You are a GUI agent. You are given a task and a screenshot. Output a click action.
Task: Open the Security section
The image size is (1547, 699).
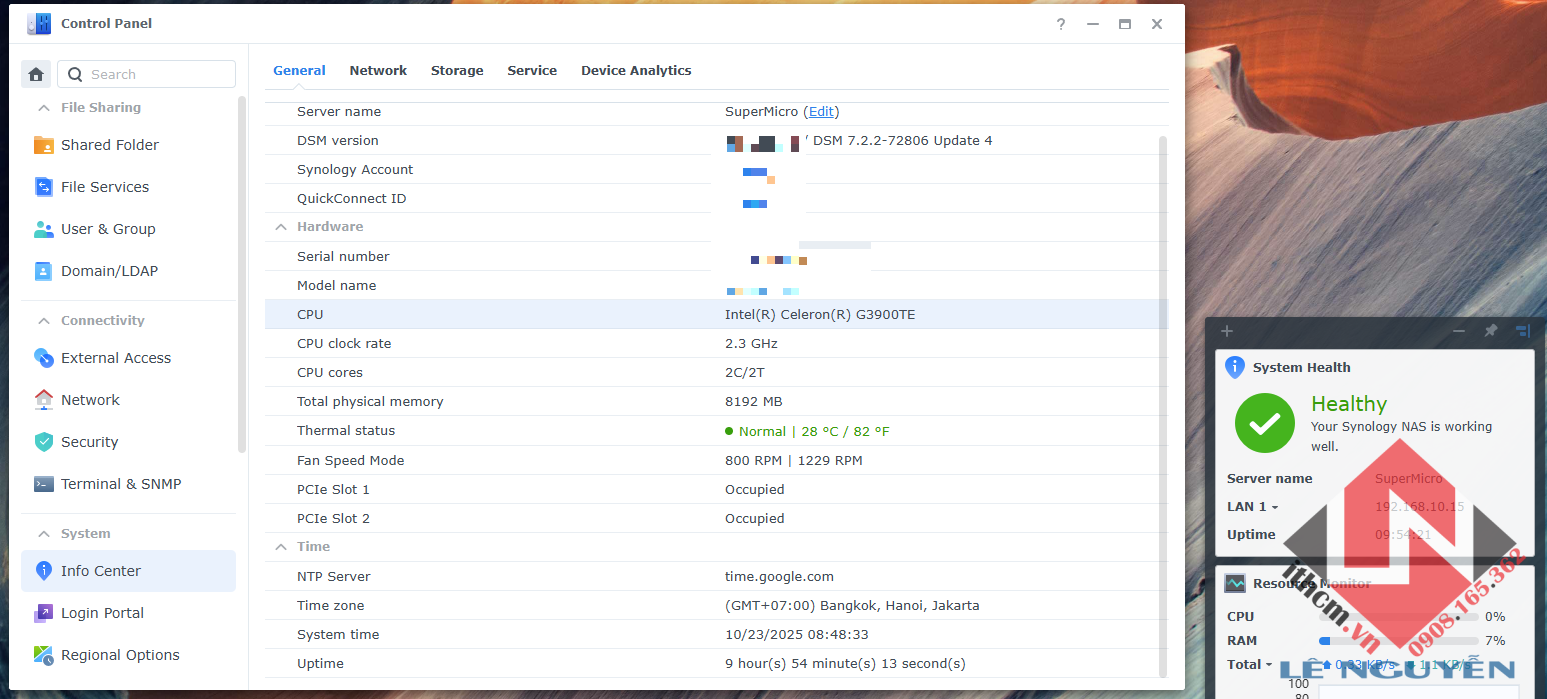(89, 442)
